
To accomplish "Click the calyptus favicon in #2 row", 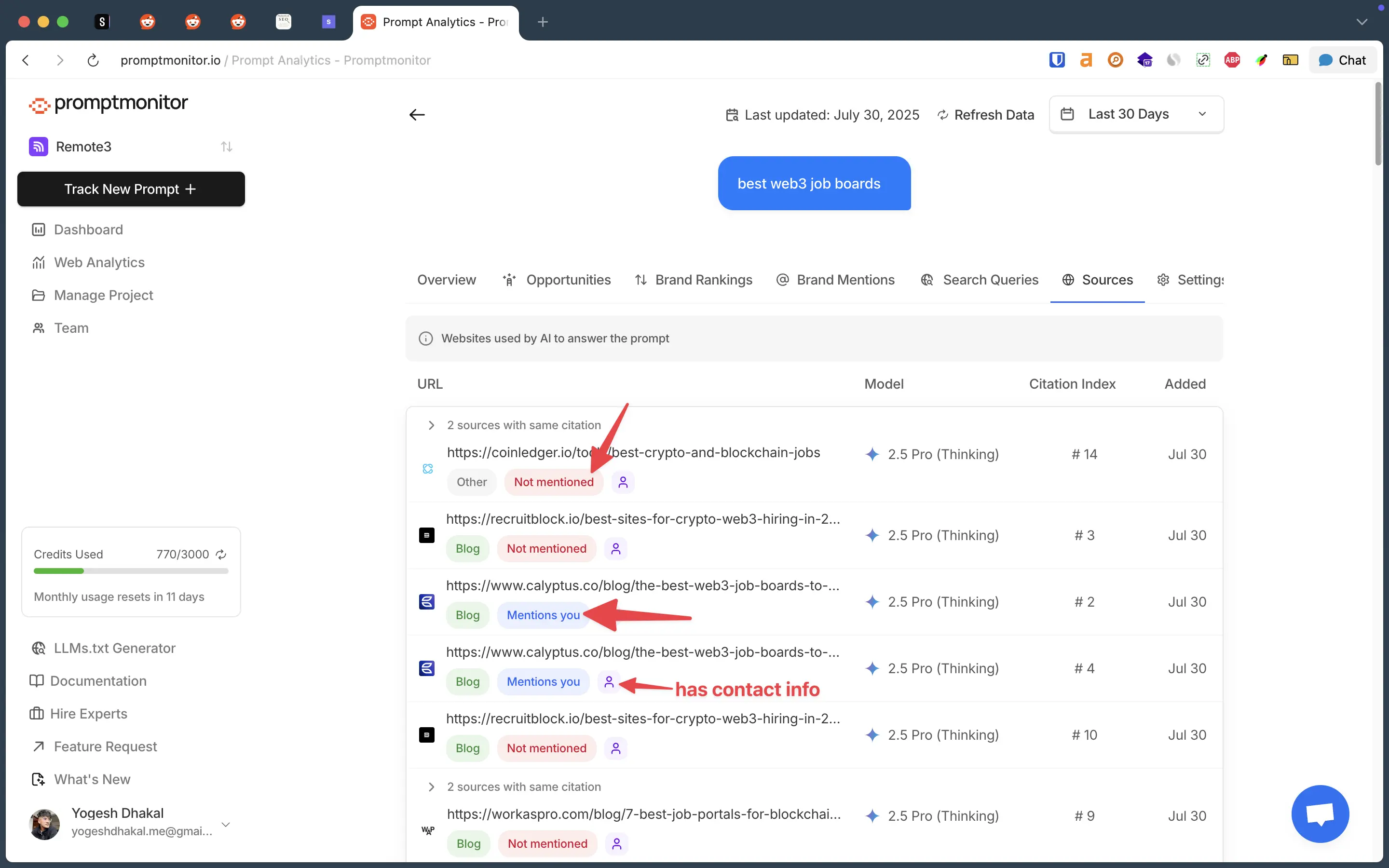I will (x=426, y=602).
